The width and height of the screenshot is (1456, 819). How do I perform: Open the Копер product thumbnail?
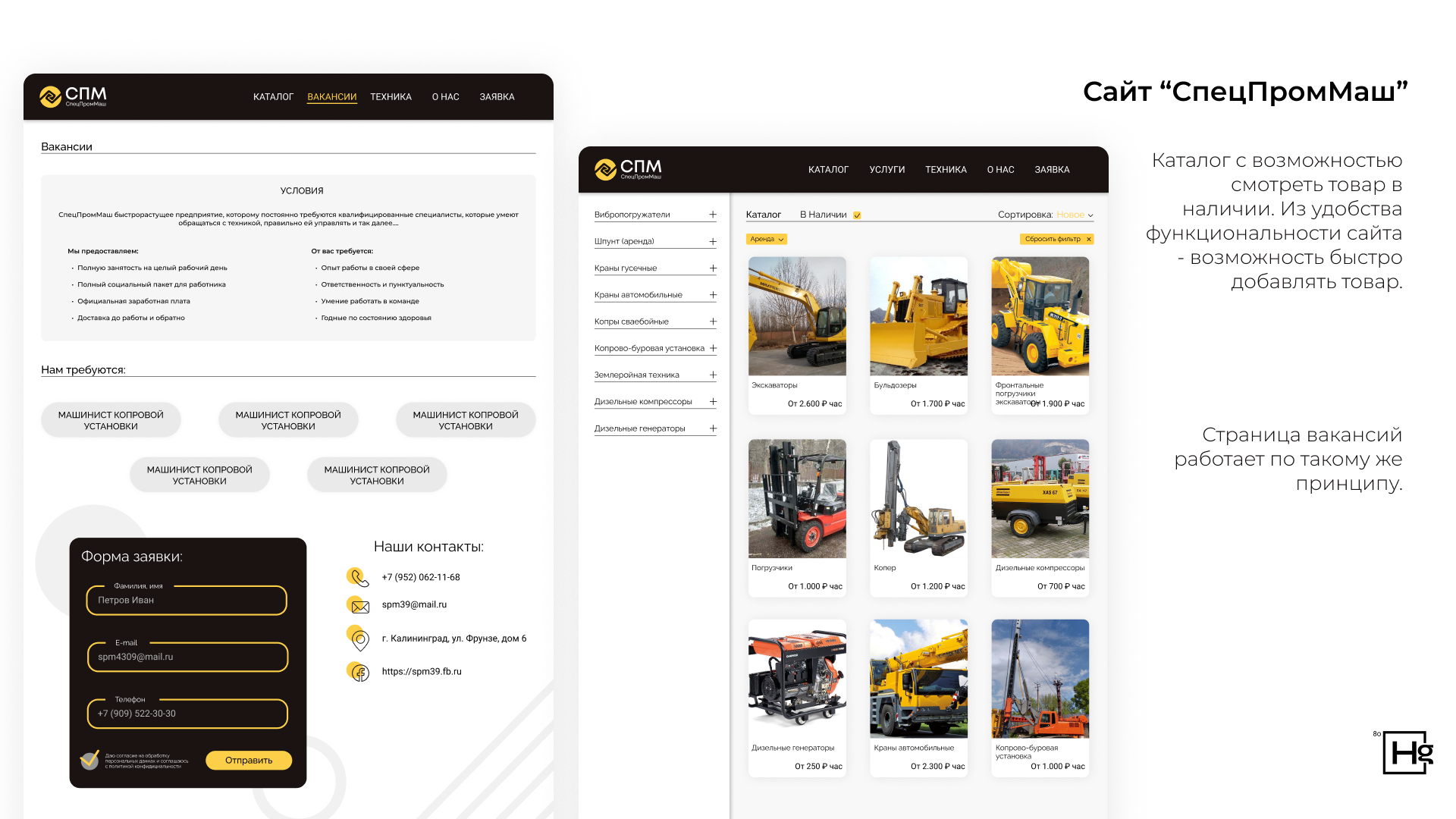[x=918, y=499]
